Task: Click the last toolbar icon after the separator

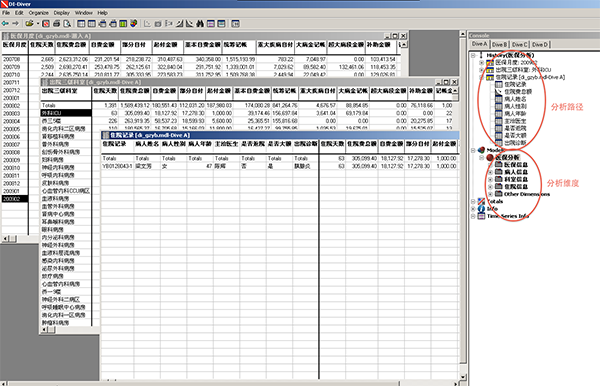Action: tap(235, 24)
